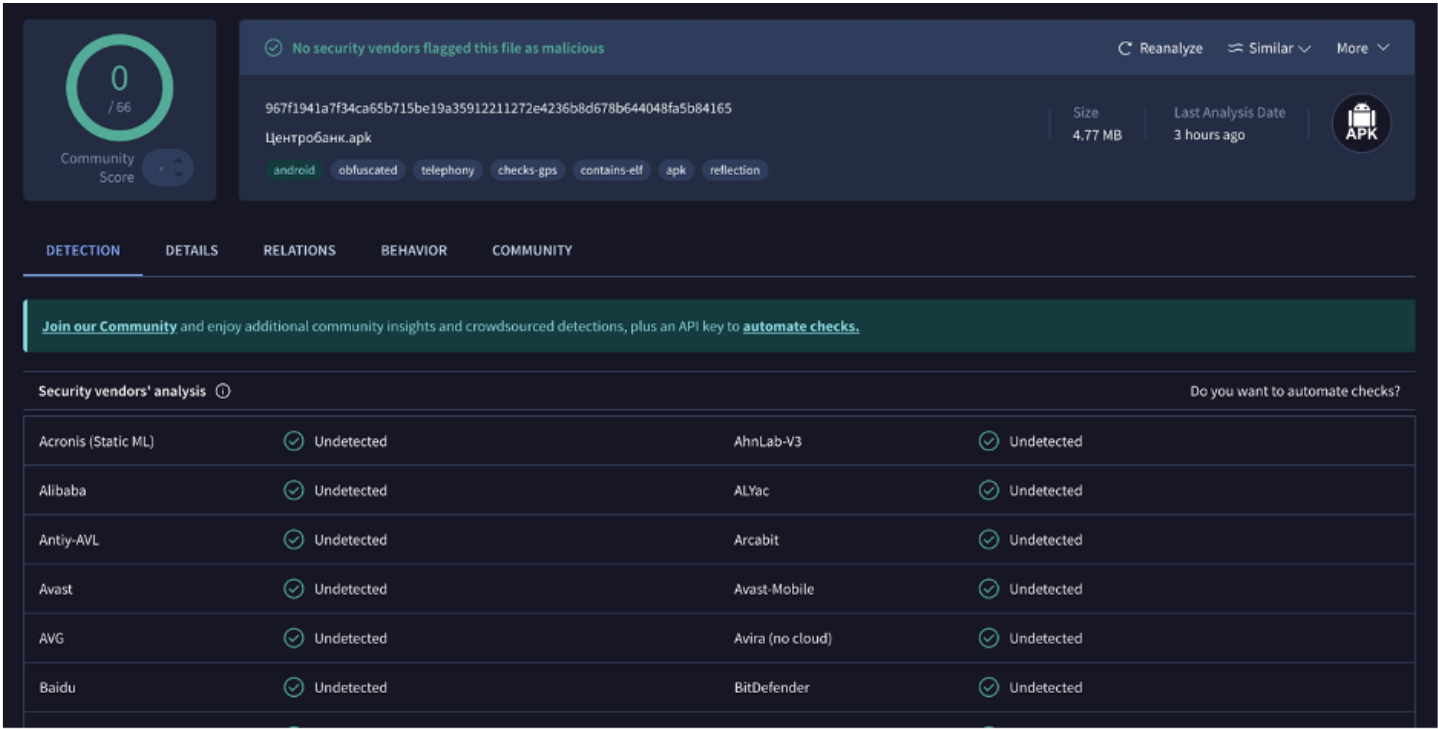Click the Undetected check icon for Baidu

pyautogui.click(x=293, y=687)
